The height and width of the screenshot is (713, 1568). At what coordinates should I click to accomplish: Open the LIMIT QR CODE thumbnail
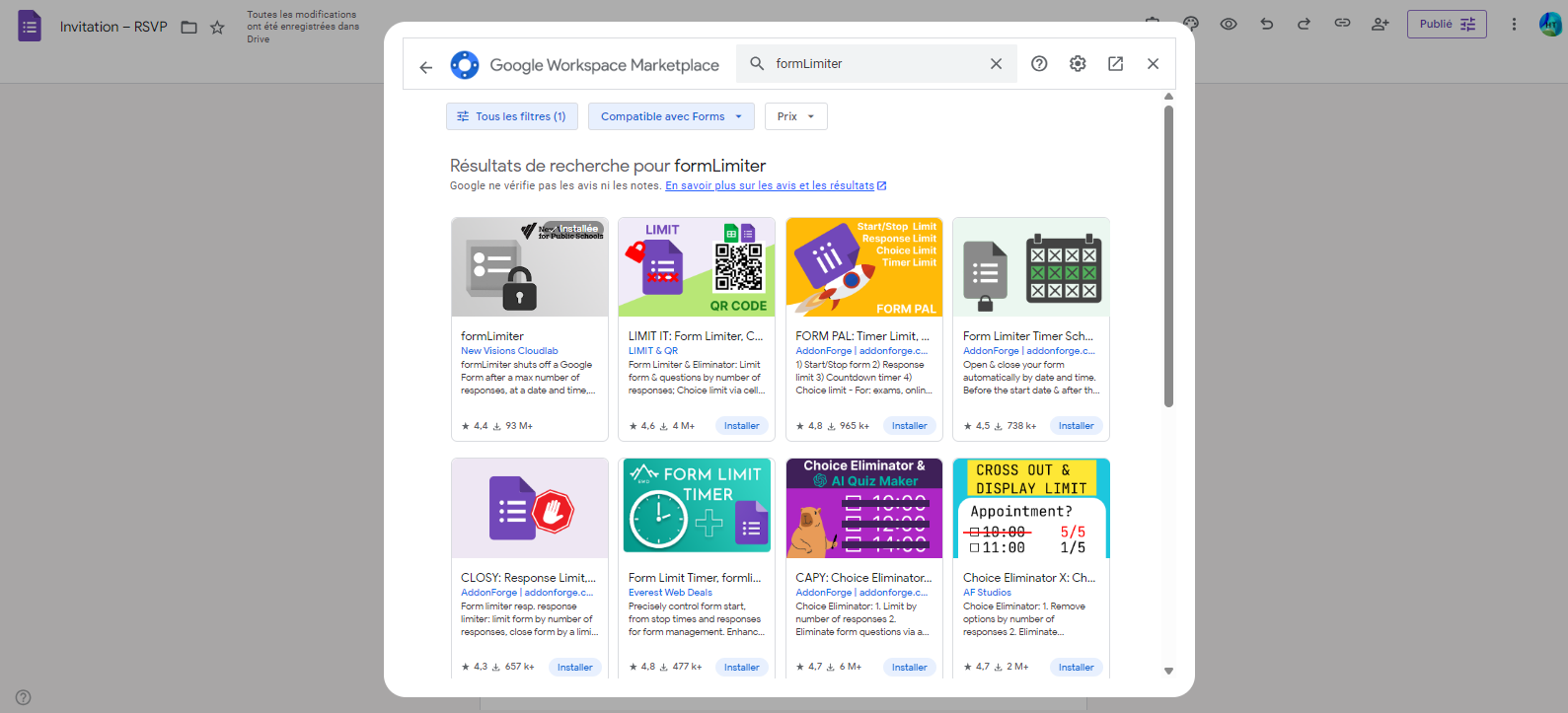coord(697,267)
